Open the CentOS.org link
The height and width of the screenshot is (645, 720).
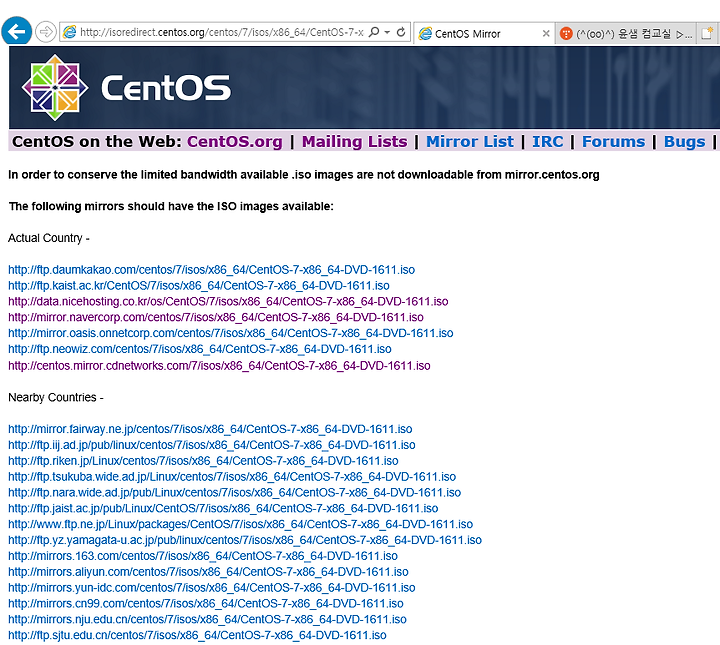pyautogui.click(x=235, y=141)
